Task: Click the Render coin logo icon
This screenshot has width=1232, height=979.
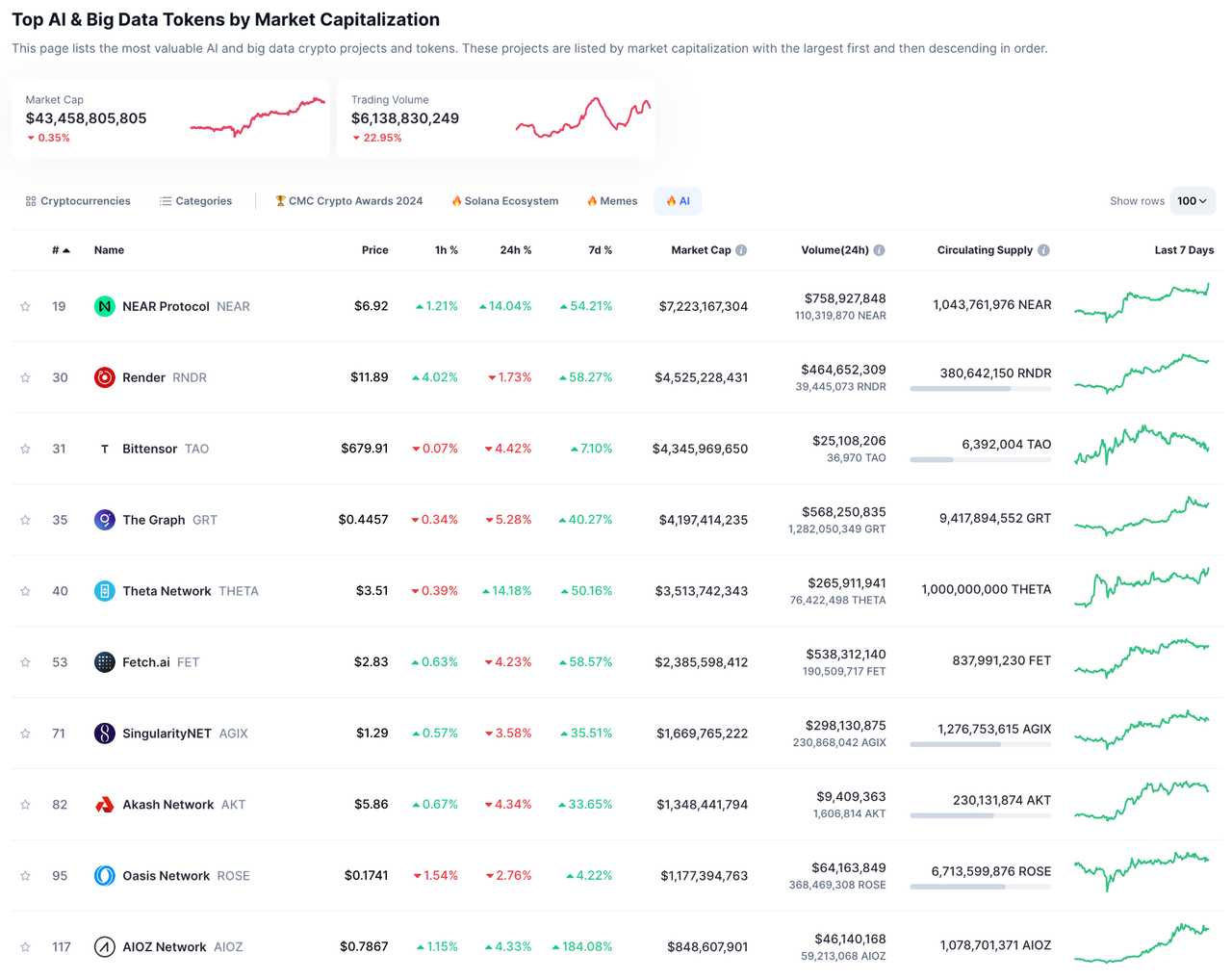Action: tap(104, 377)
